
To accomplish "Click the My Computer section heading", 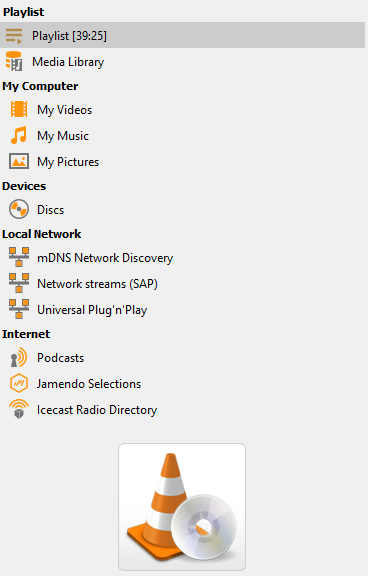I will pyautogui.click(x=40, y=86).
